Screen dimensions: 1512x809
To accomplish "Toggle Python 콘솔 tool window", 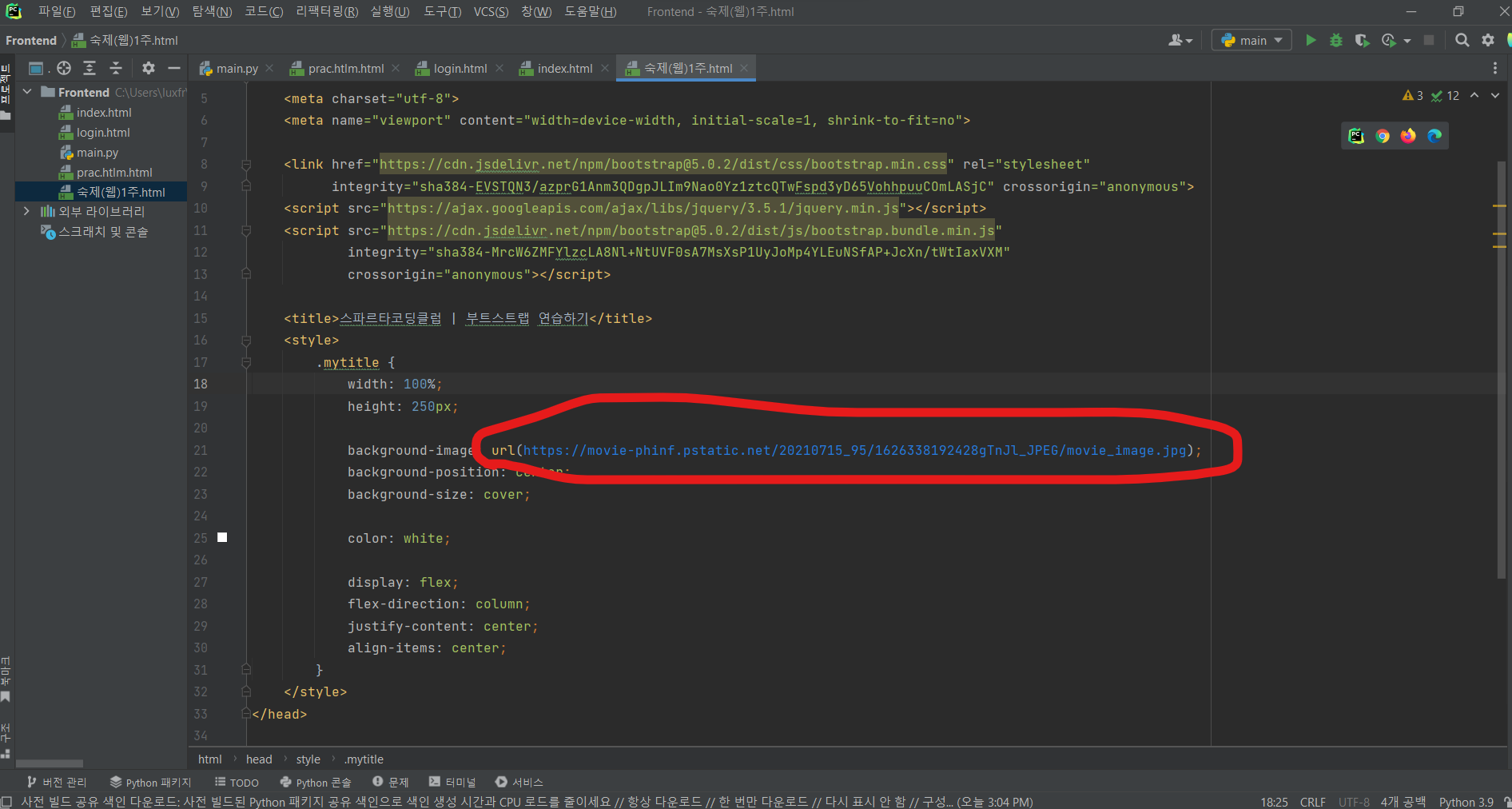I will 316,782.
